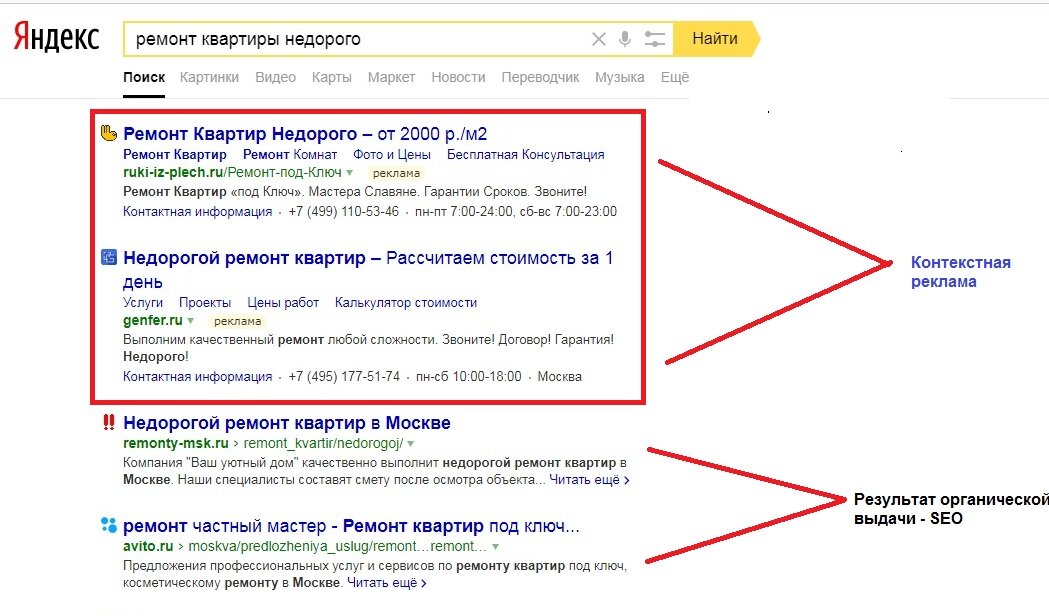This screenshot has height=616, width=1049.
Task: Click the 'реклама' label beside genfer.ru
Action: 237,321
